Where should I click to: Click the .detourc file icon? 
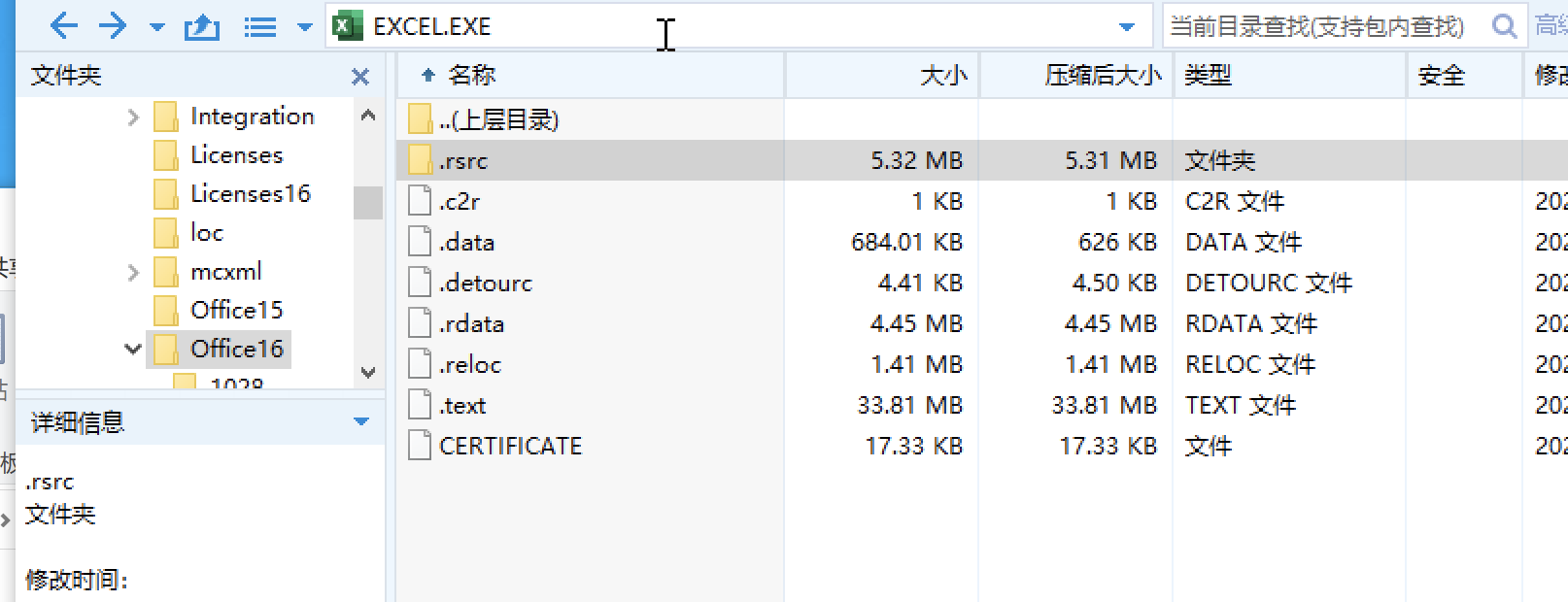click(x=420, y=283)
